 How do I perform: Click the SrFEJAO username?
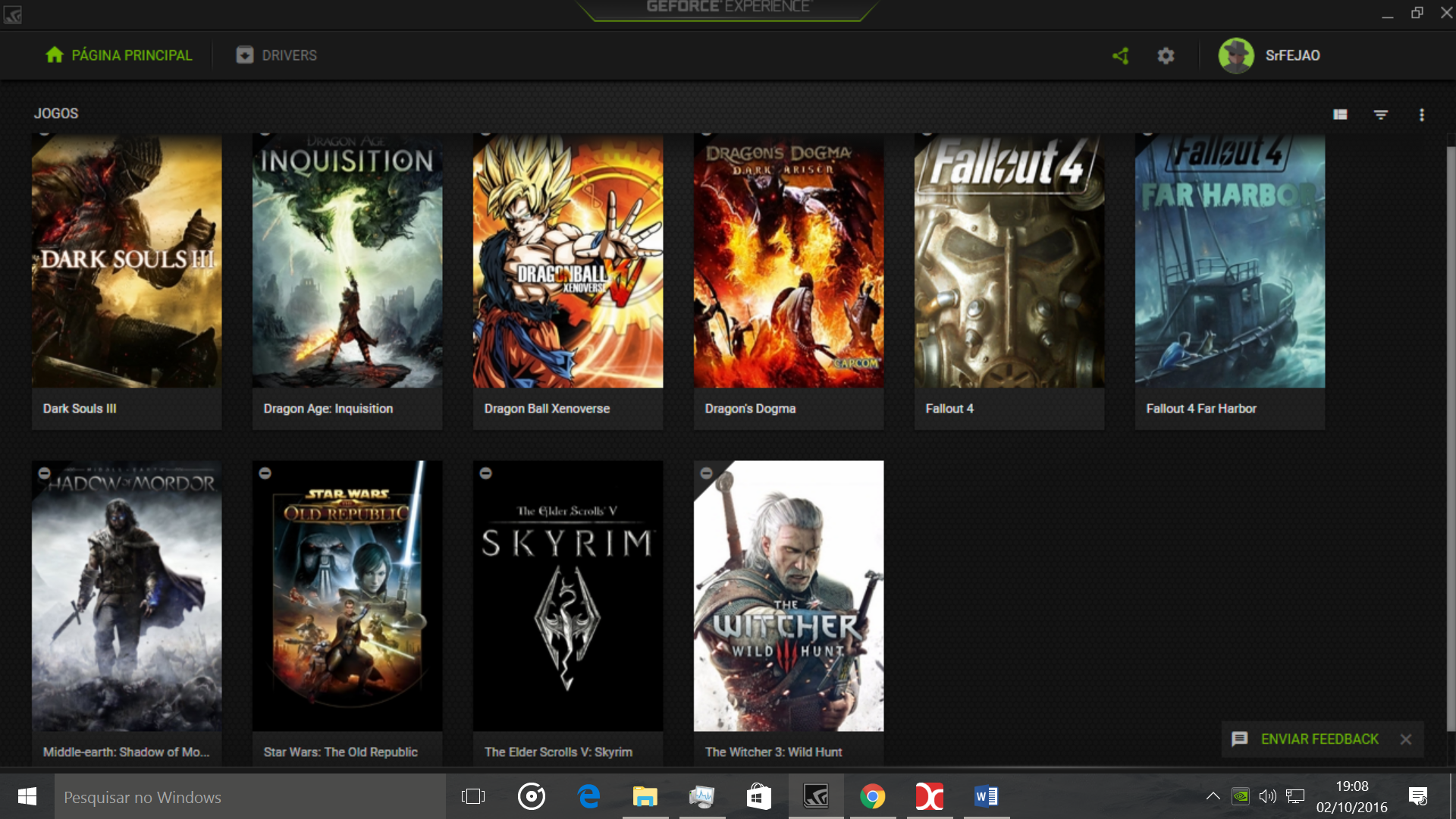pyautogui.click(x=1292, y=55)
